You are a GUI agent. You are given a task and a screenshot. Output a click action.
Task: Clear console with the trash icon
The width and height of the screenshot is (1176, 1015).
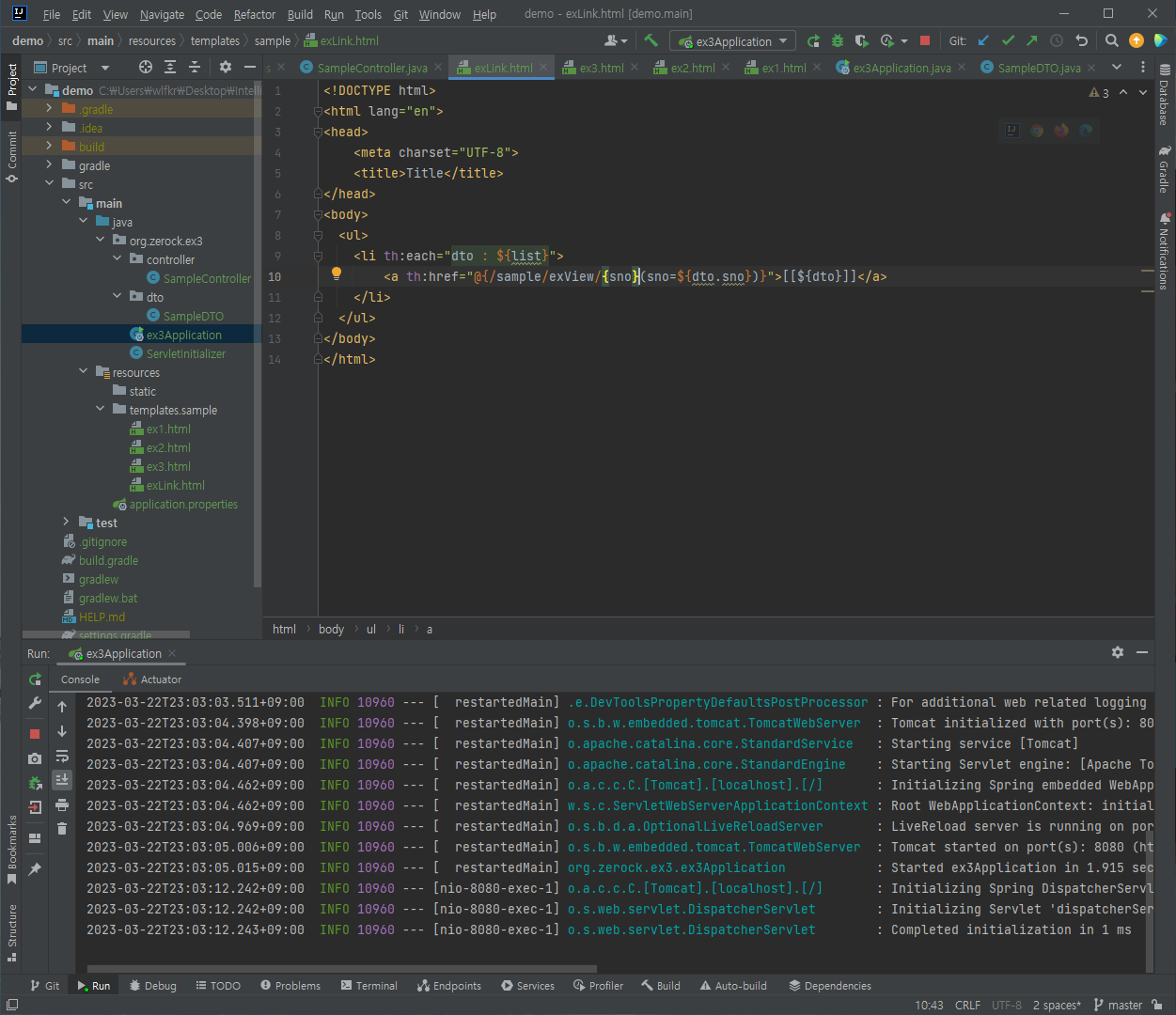(62, 828)
